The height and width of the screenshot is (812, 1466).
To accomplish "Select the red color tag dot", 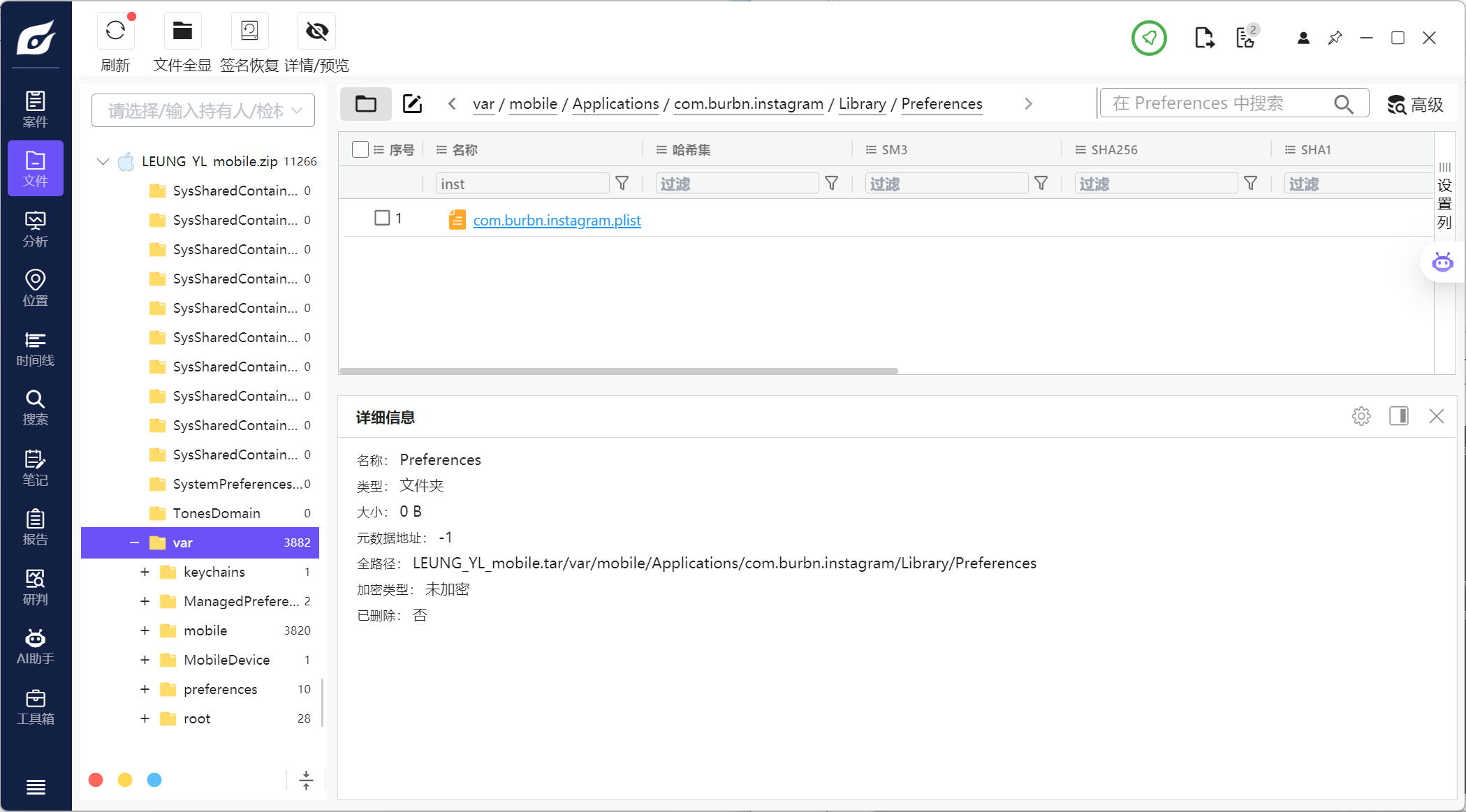I will pos(96,780).
